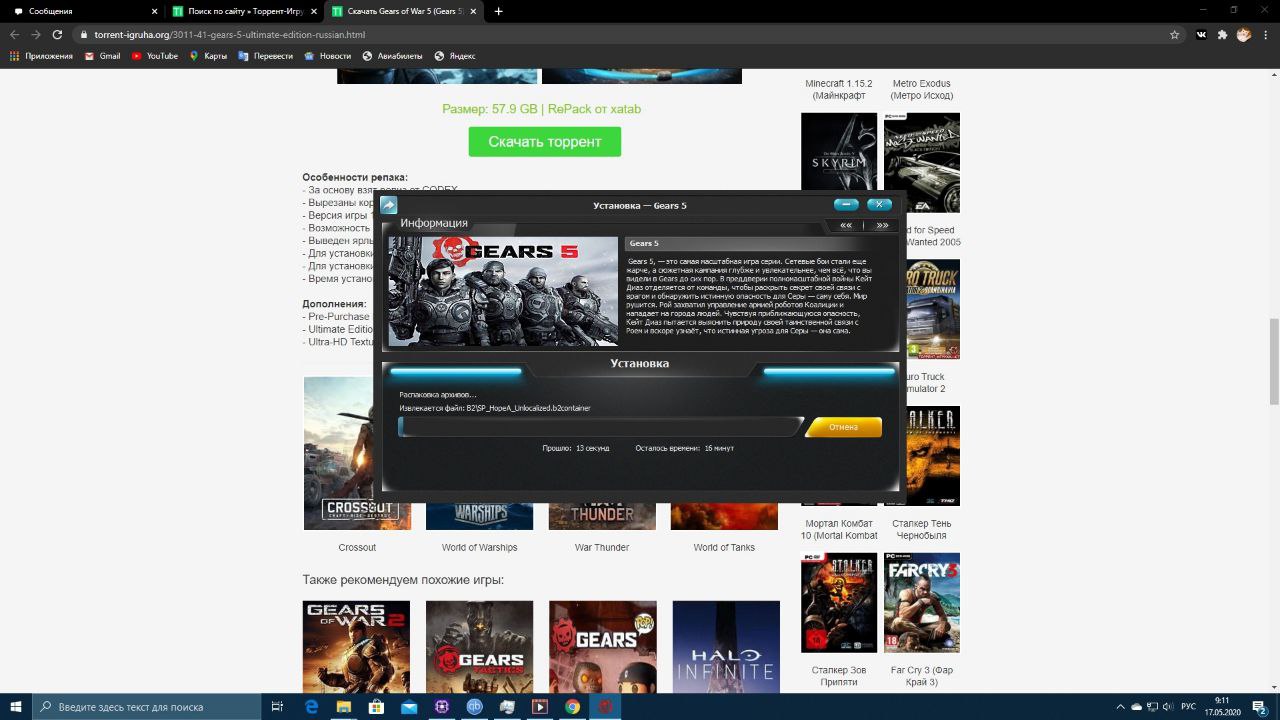Open the Chrome profile avatar
This screenshot has width=1280, height=720.
(1243, 34)
